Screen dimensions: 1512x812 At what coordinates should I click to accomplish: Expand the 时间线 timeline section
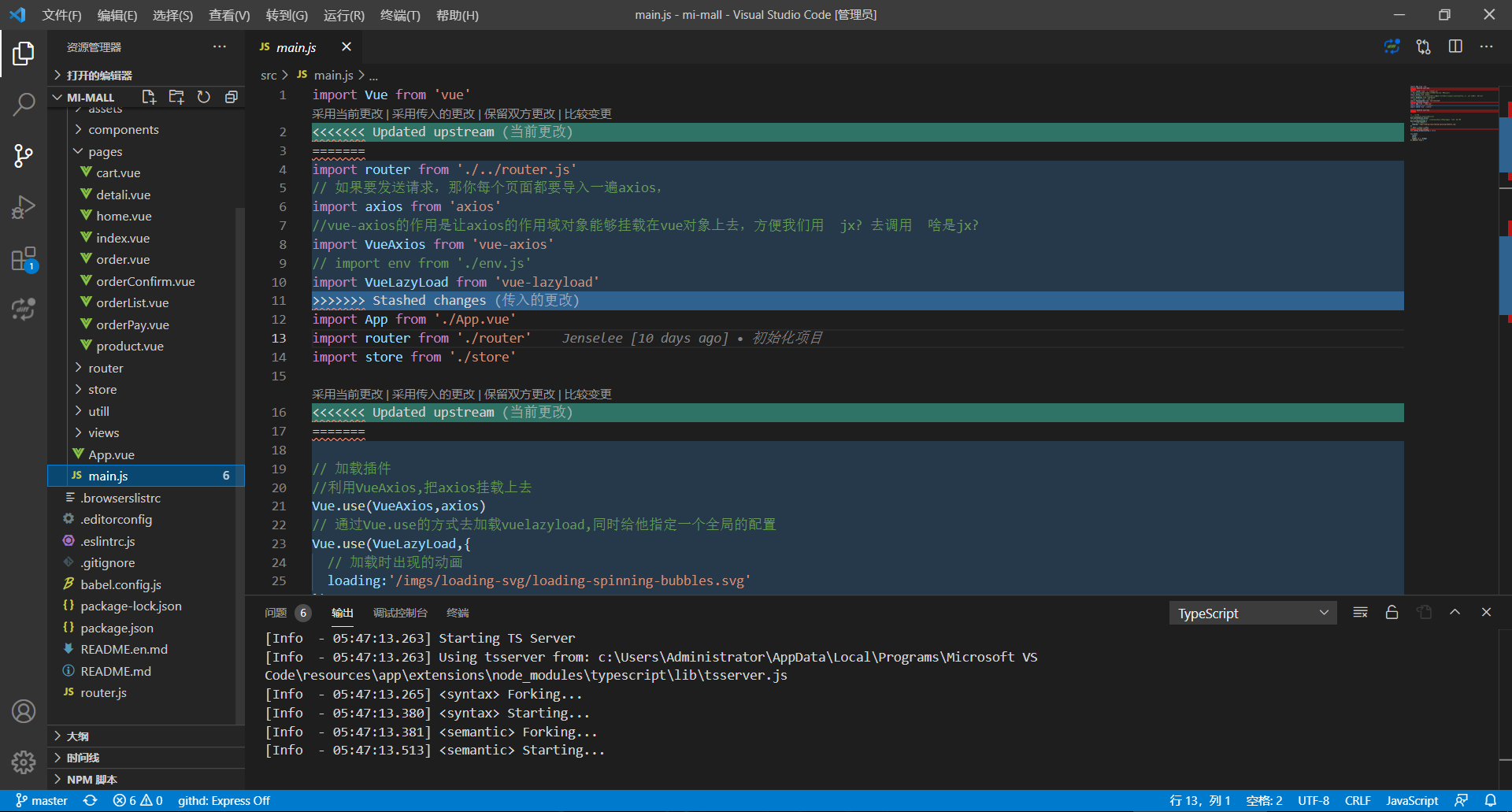[x=146, y=758]
